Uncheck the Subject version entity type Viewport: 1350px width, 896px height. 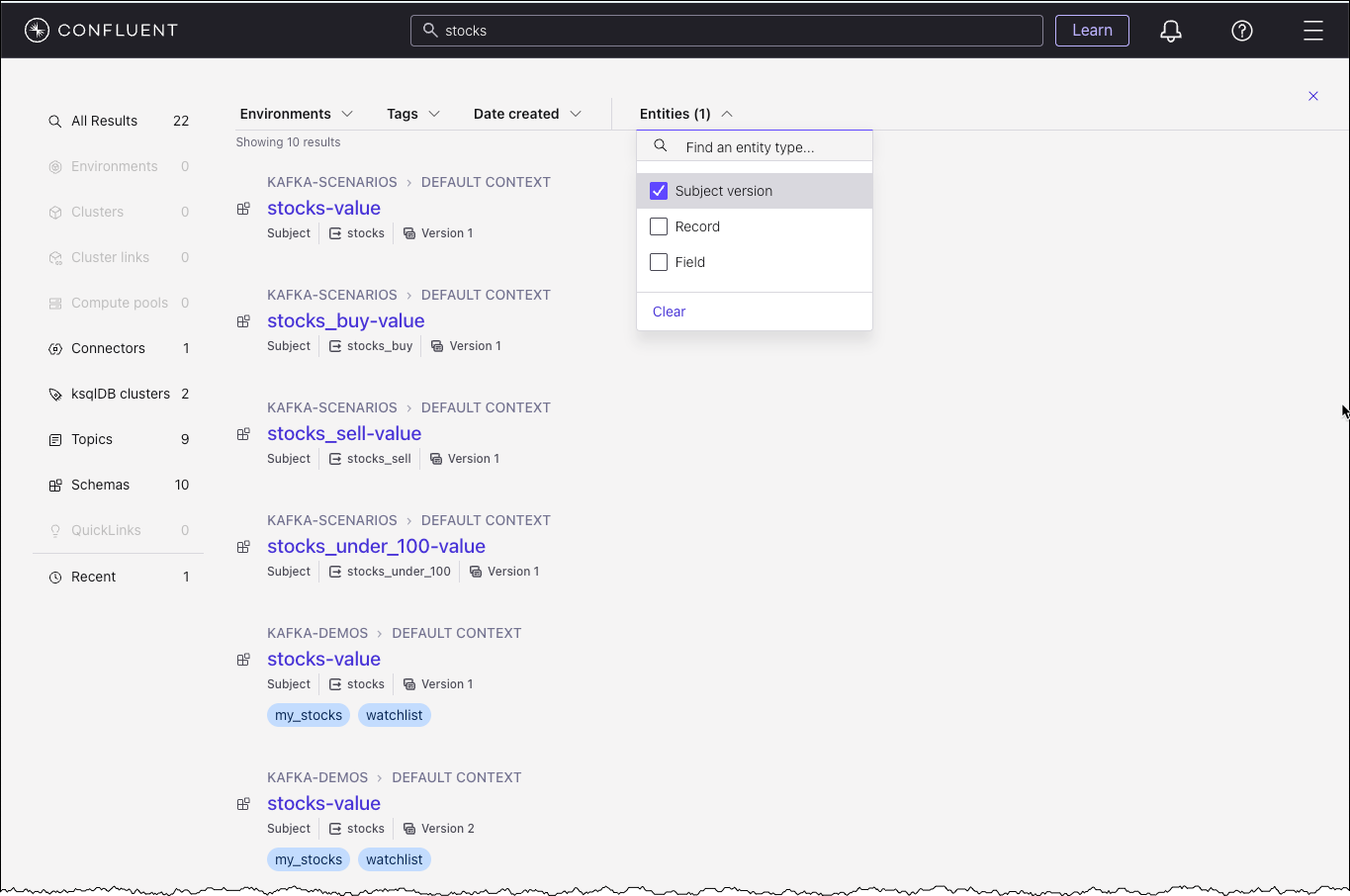(x=659, y=190)
